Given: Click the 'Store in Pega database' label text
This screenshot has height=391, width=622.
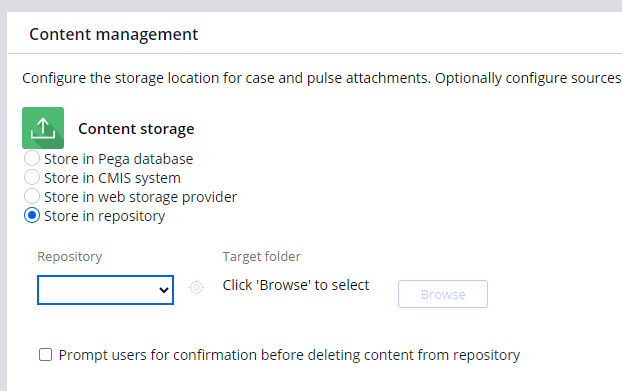Looking at the screenshot, I should (x=119, y=159).
